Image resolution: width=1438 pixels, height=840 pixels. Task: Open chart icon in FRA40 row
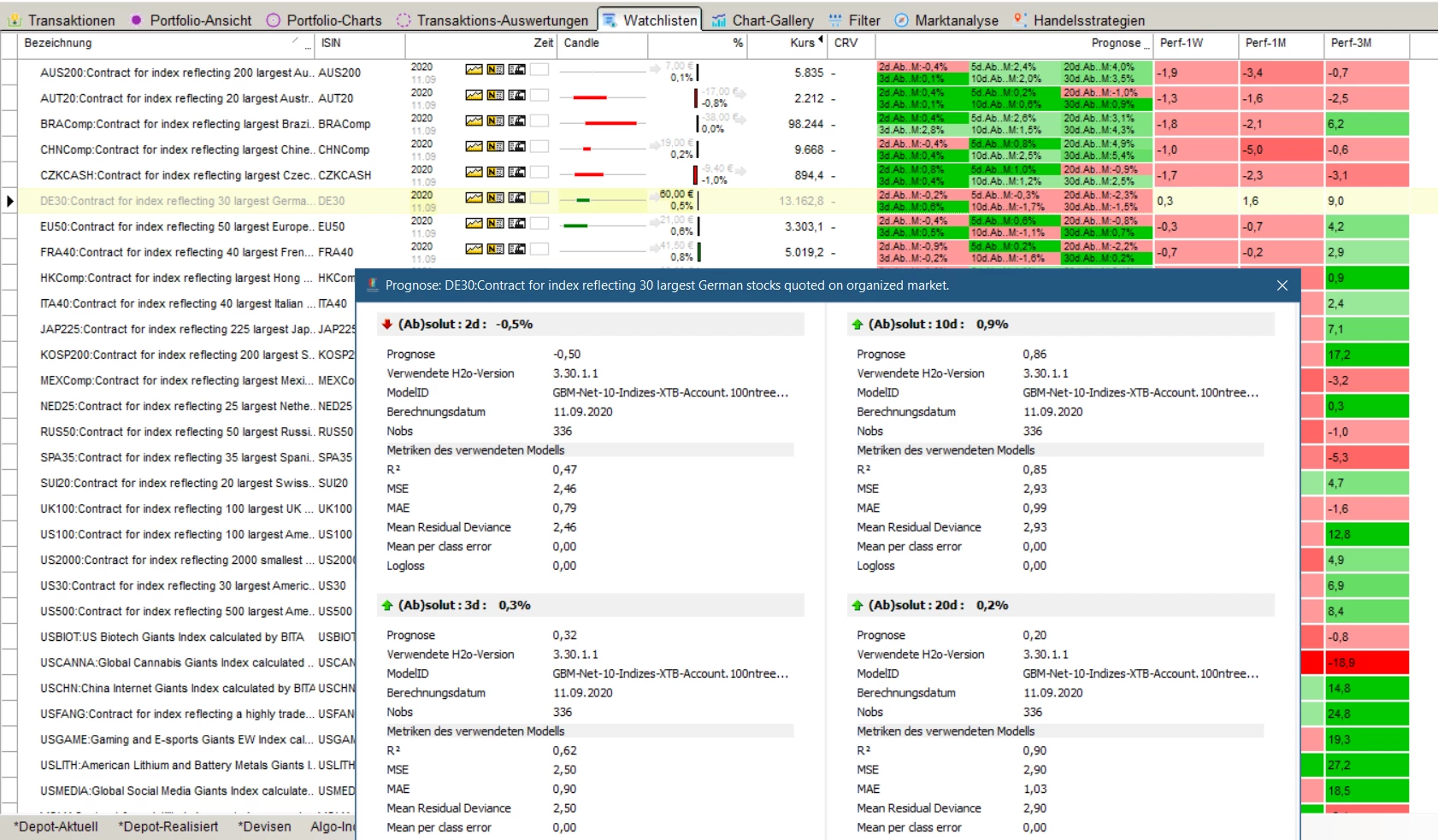[474, 249]
